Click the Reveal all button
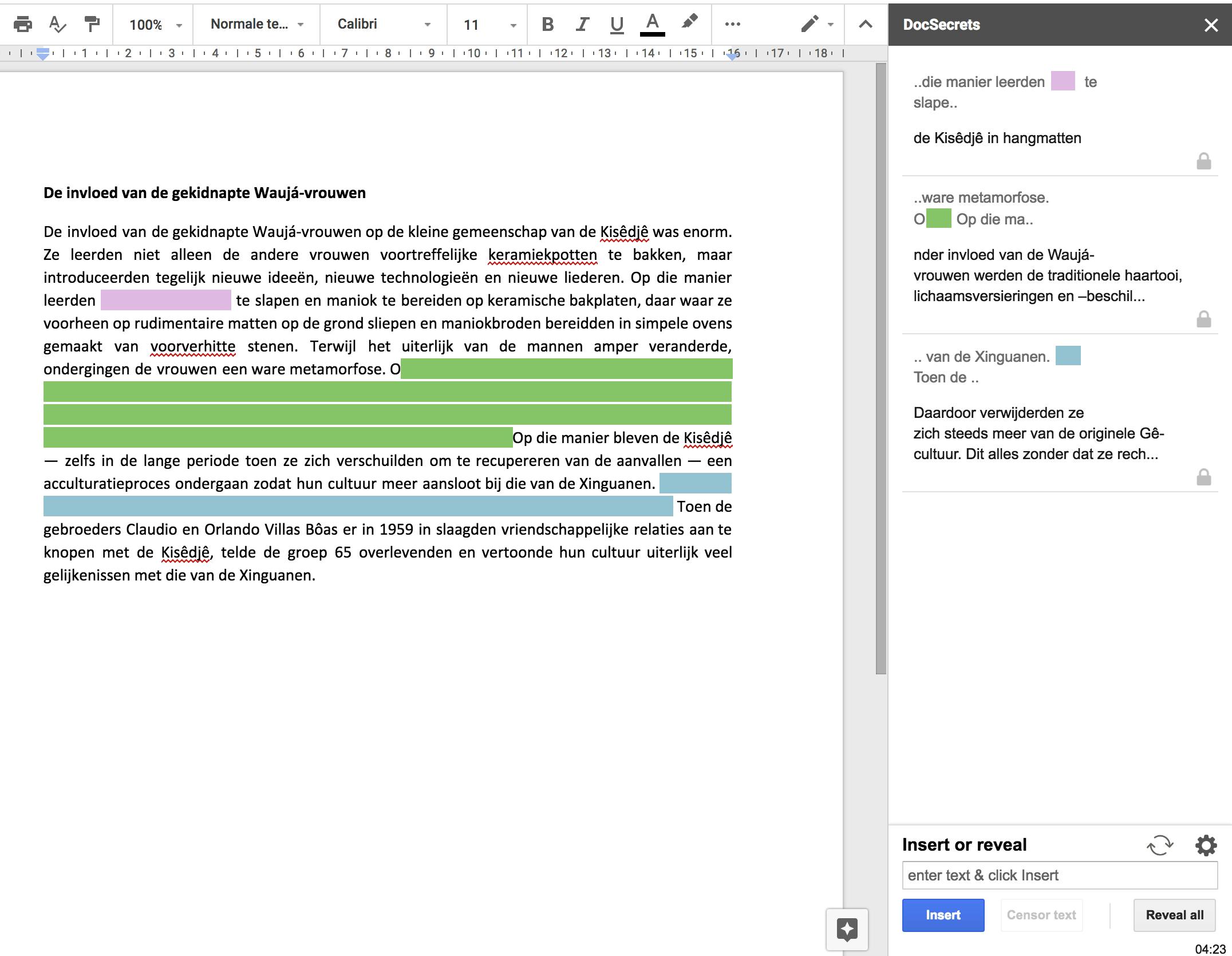This screenshot has height=956, width=1232. [1174, 915]
